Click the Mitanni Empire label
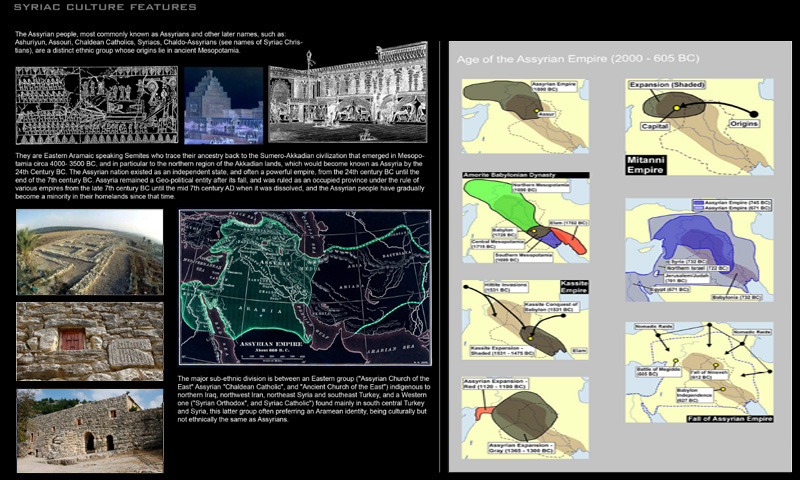 click(x=645, y=165)
